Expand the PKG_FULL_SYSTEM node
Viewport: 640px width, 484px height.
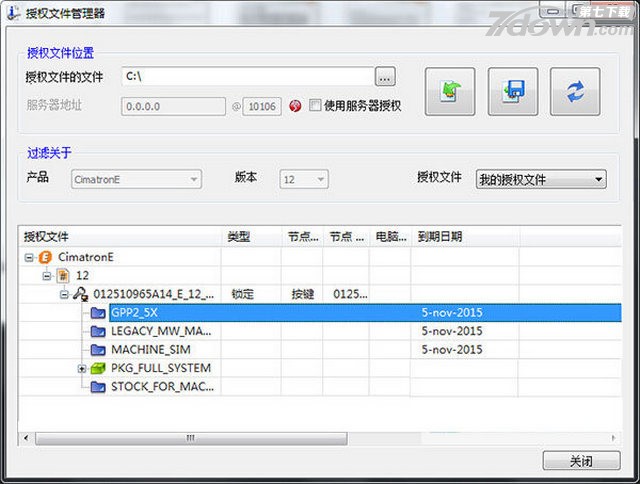point(82,369)
